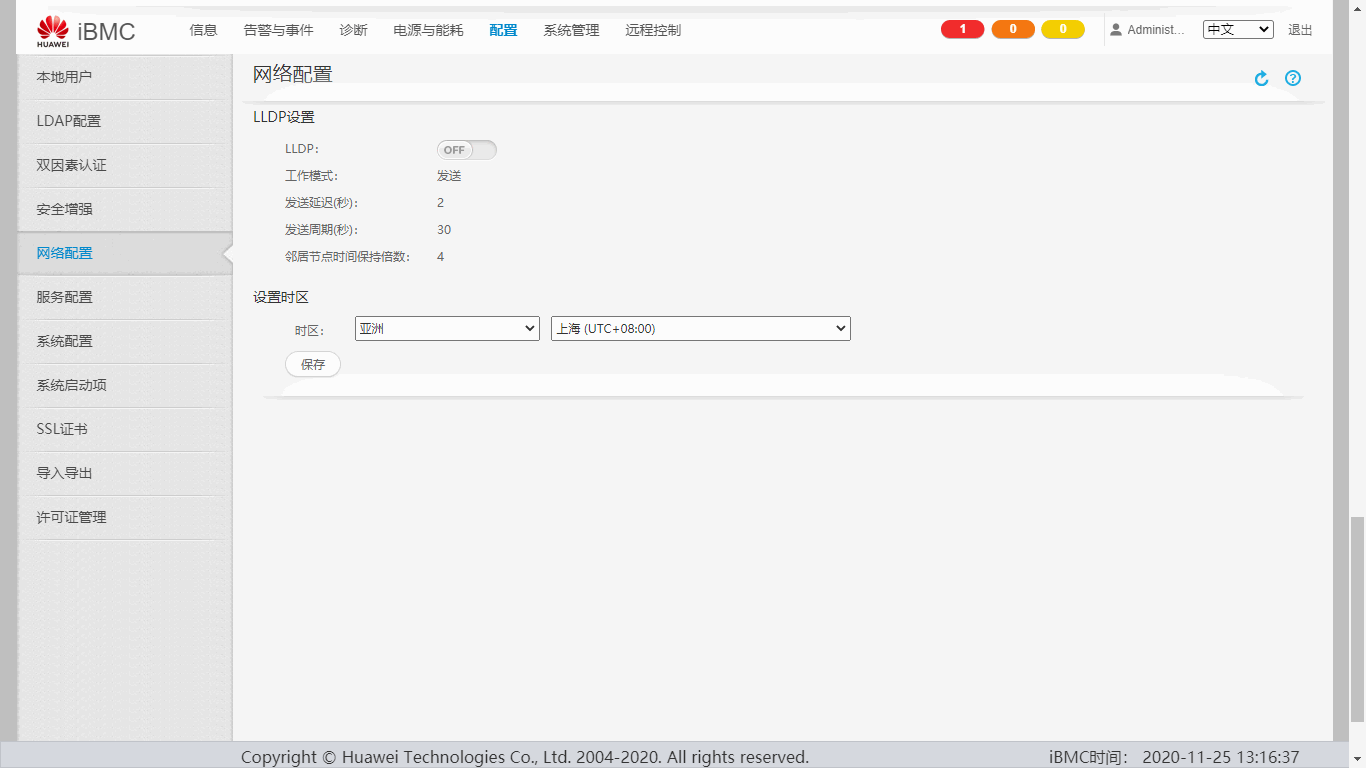Image resolution: width=1366 pixels, height=768 pixels.
Task: Click the vertical page scrollbar thumb
Action: click(1357, 620)
